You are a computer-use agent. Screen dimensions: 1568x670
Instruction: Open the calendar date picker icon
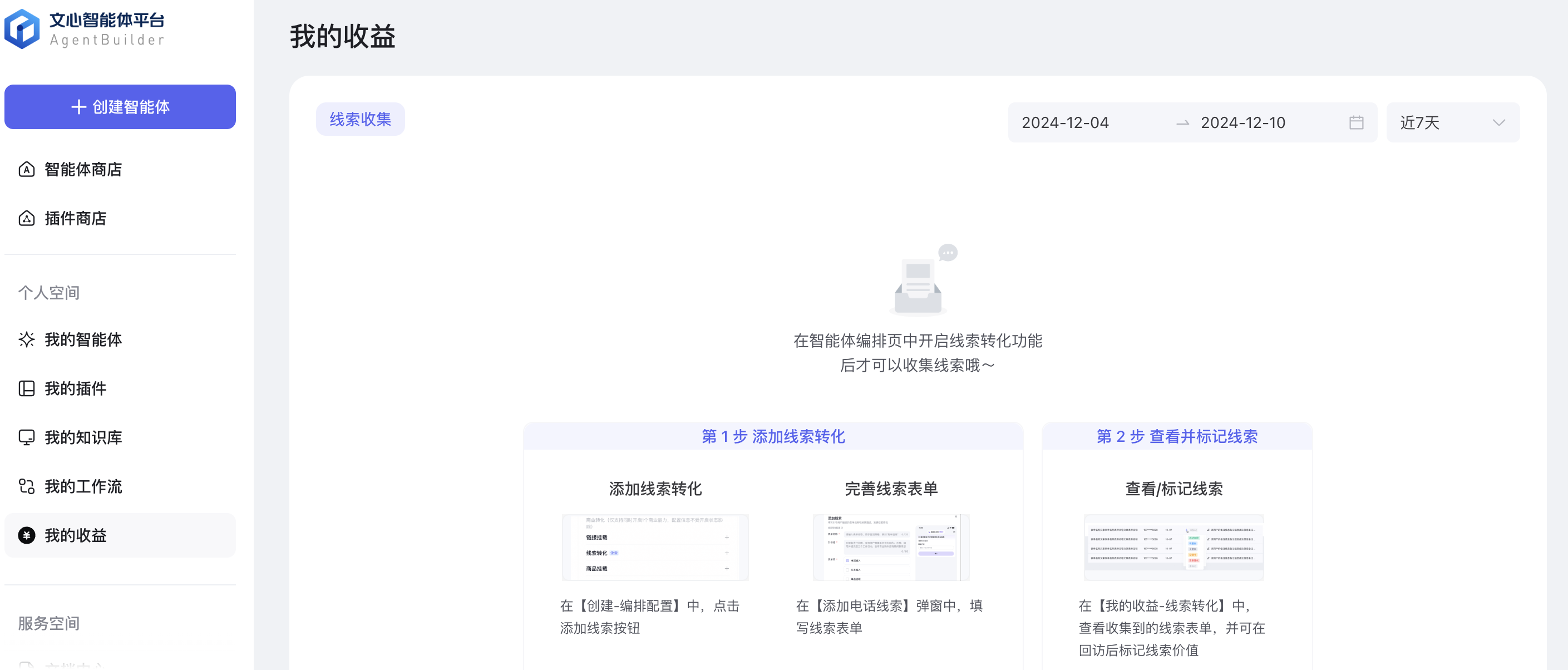point(1356,122)
